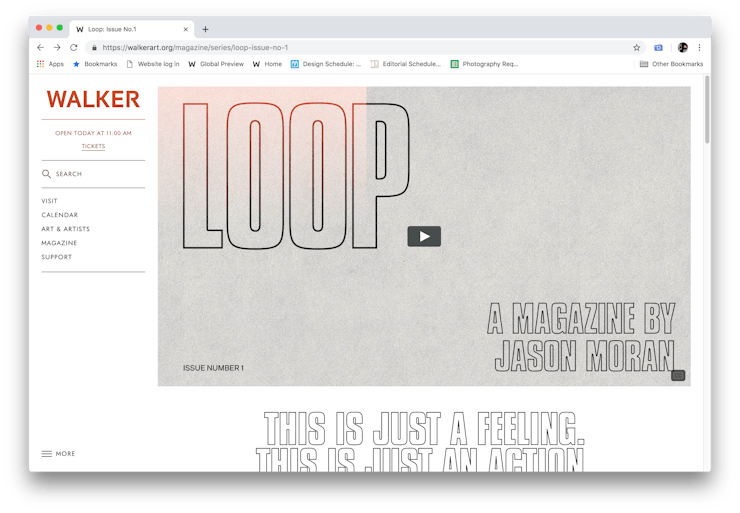Viewport: 740px width, 513px height.
Task: Click the camera extension icon
Action: 659,47
